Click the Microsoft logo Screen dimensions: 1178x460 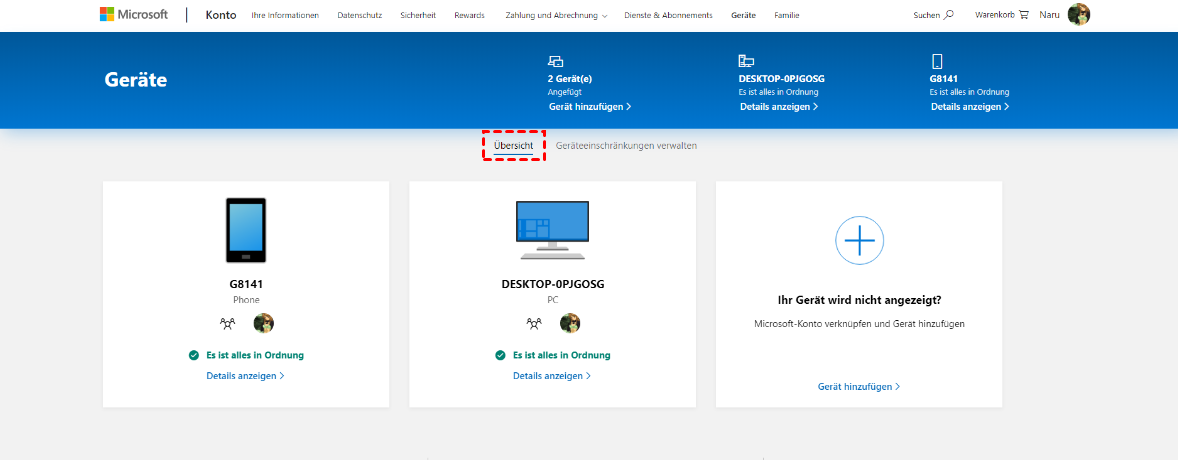tap(134, 15)
